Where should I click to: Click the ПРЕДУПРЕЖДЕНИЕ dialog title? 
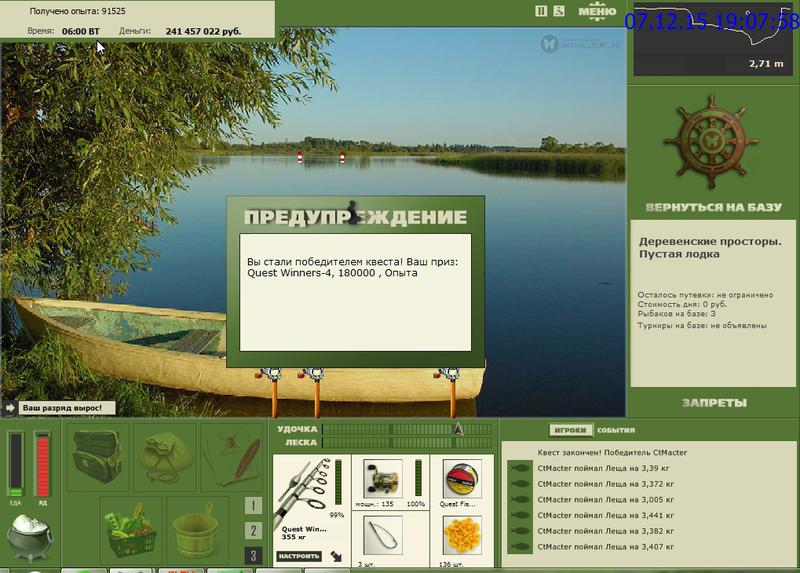pyautogui.click(x=355, y=217)
